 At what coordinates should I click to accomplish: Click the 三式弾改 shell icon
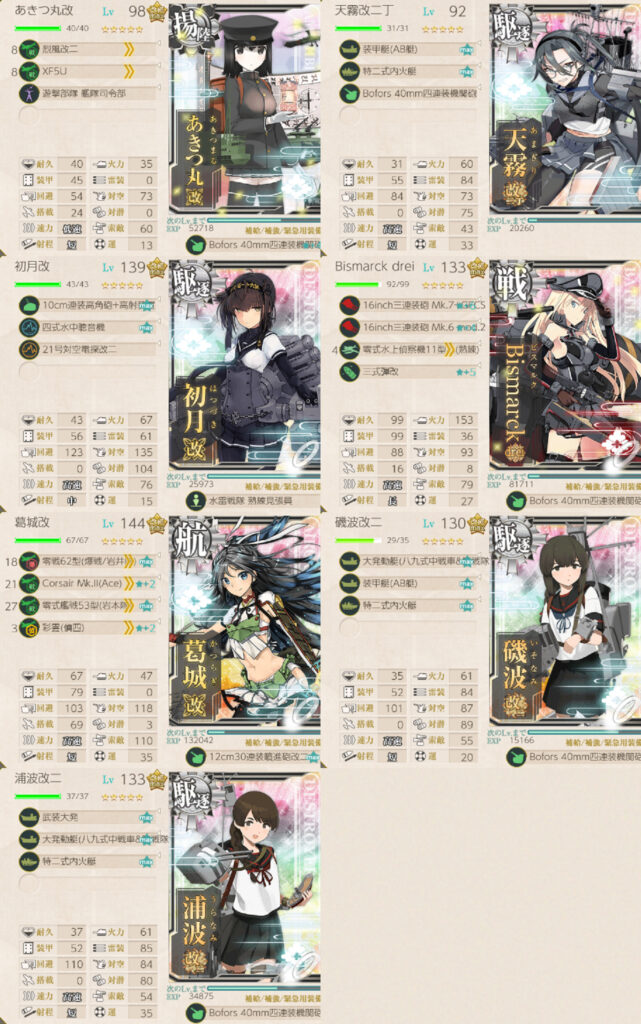point(349,372)
